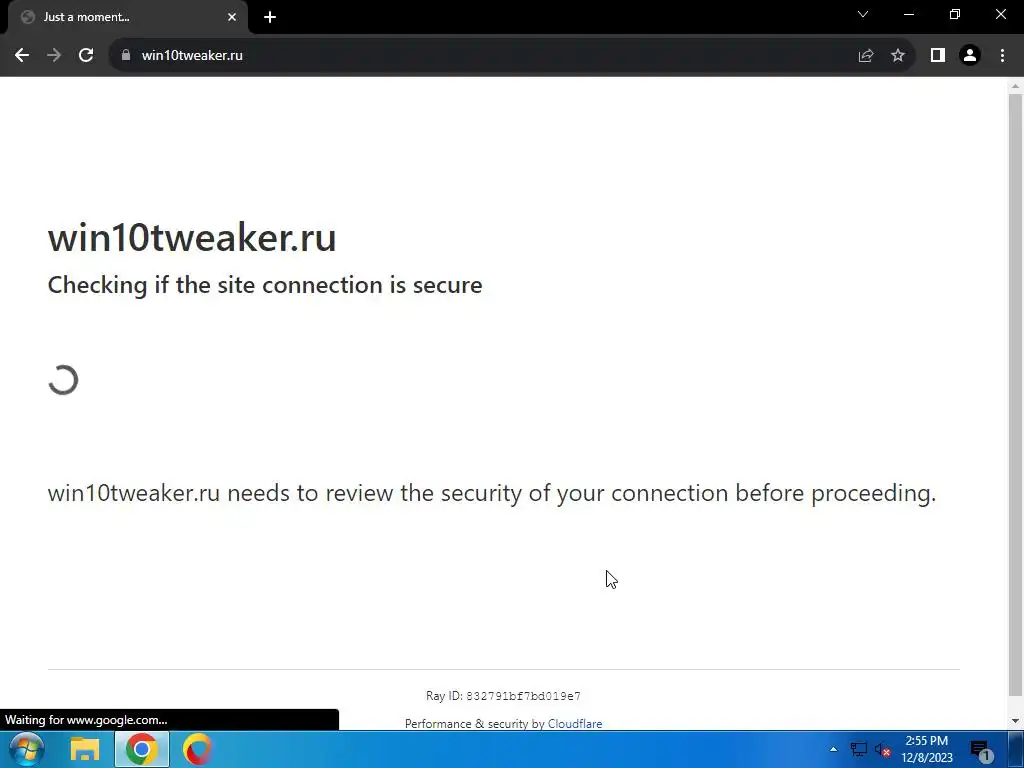Open File Explorer from the taskbar
Screen dimensions: 1024x768
(x=85, y=749)
